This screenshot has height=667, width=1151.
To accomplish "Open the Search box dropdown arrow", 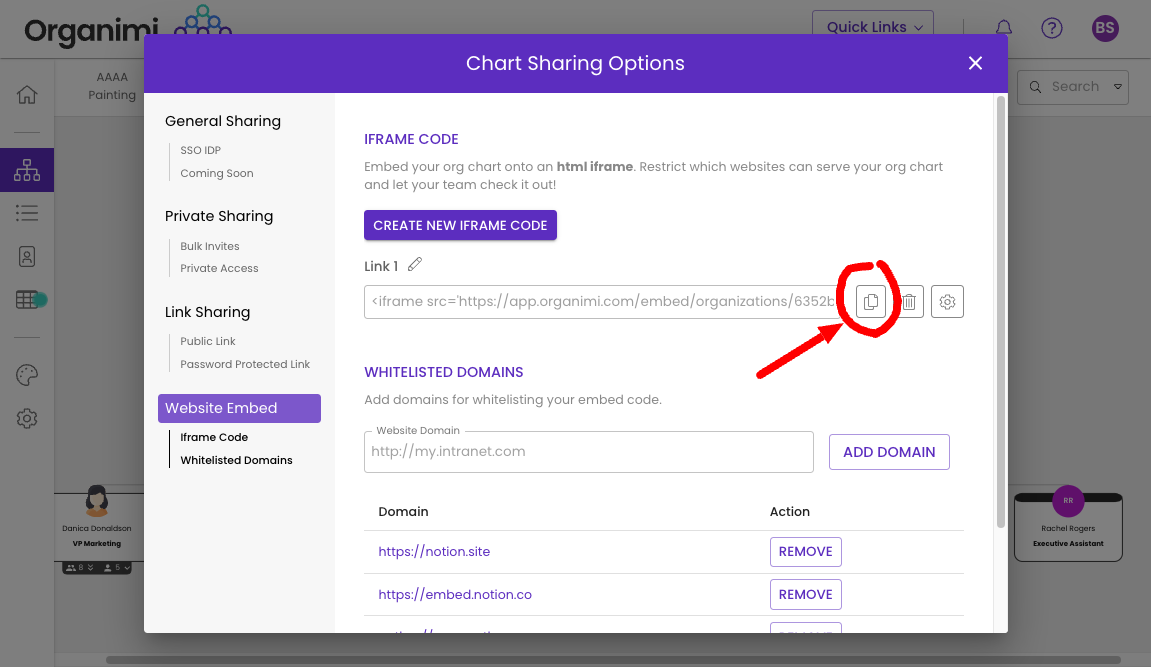I will click(1118, 87).
